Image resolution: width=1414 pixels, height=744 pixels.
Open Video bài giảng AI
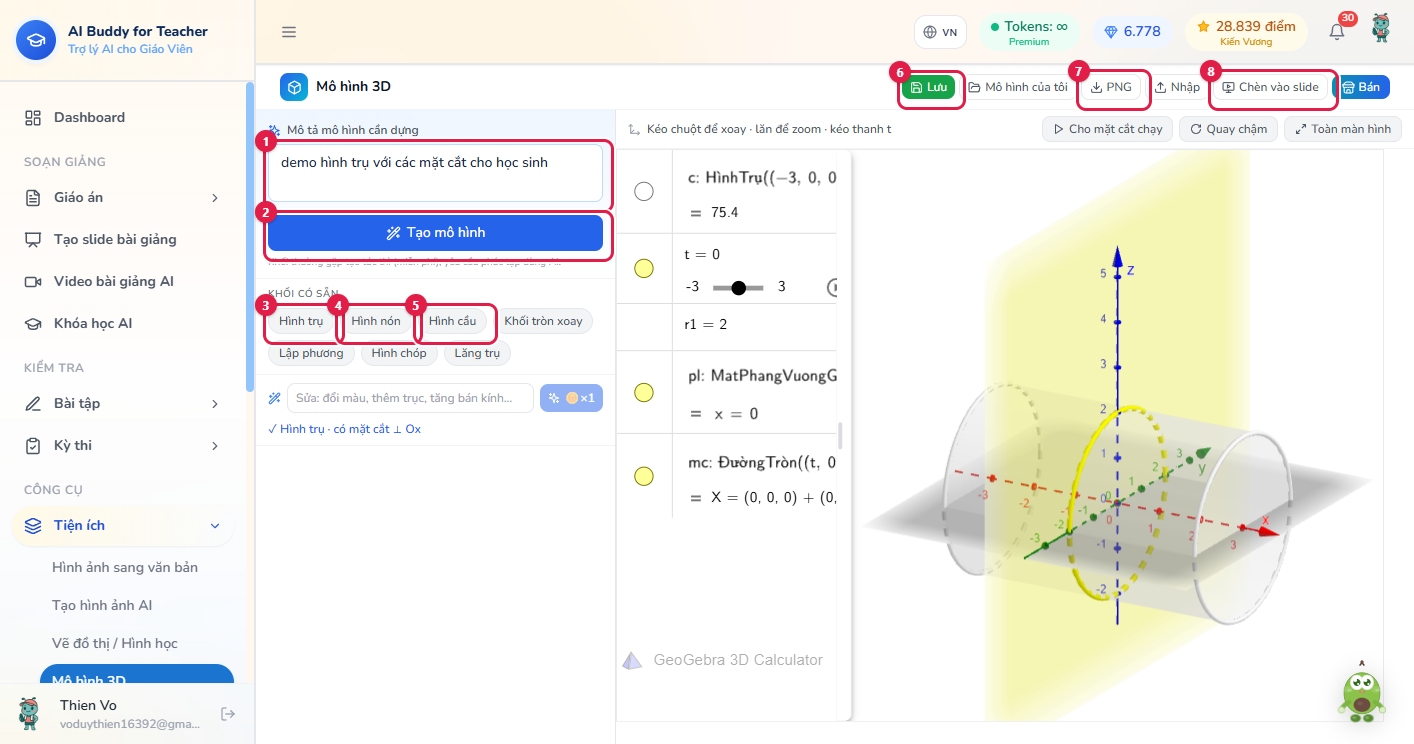122,281
